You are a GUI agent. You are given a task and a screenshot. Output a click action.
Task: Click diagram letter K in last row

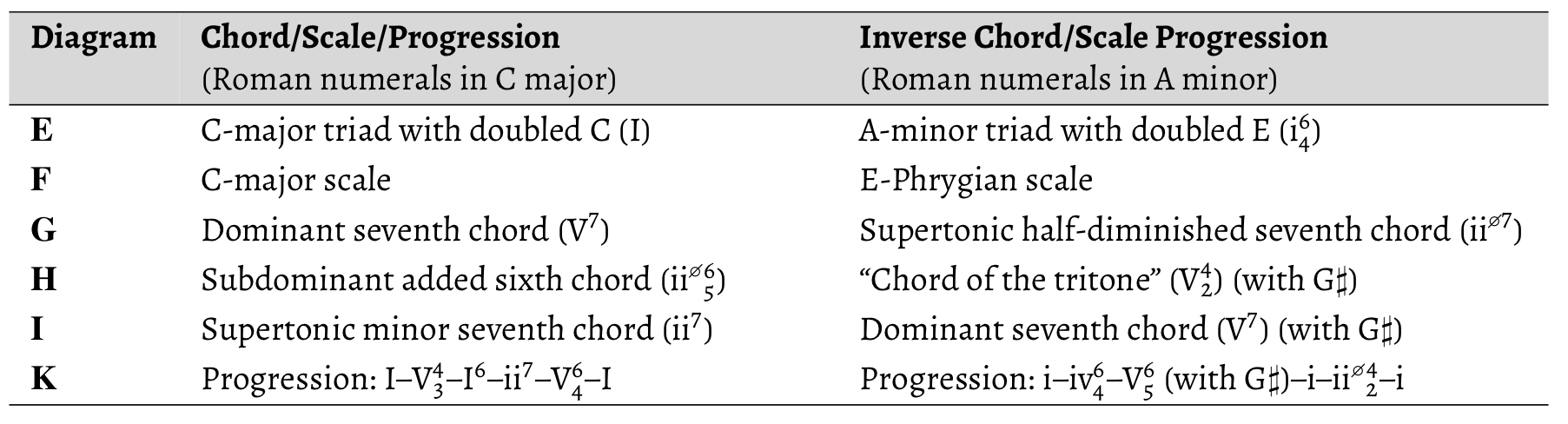43,379
